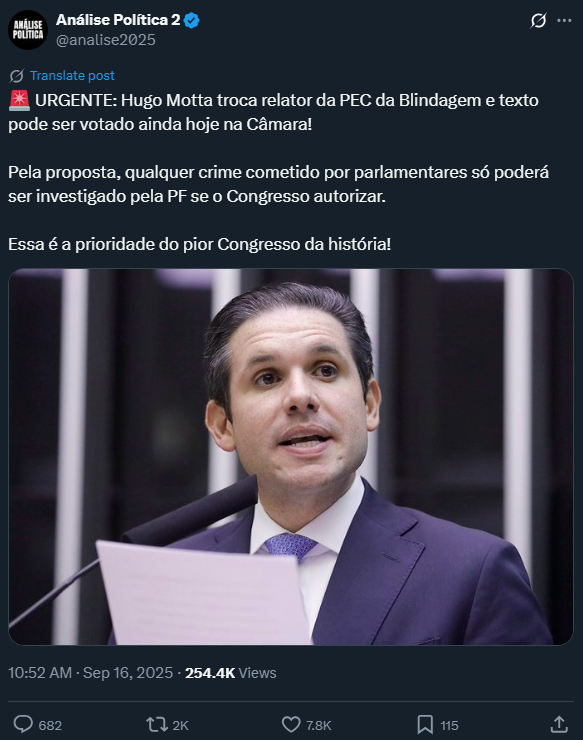Image resolution: width=583 pixels, height=740 pixels.
Task: Click the 10:52 AM Sep 16, 2025 timestamp
Action: pos(91,673)
